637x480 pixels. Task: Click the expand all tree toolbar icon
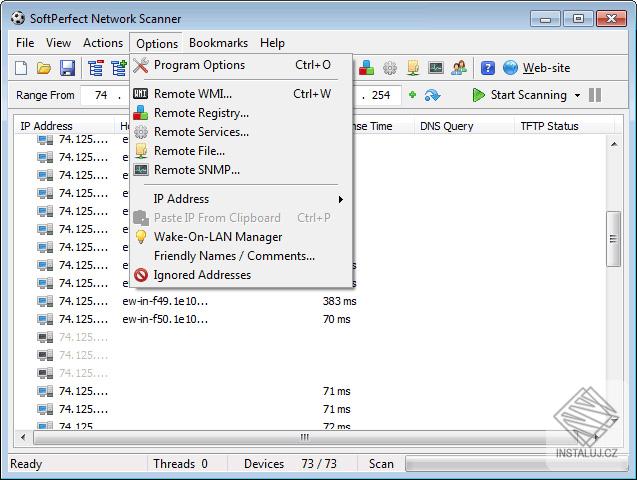pos(119,68)
